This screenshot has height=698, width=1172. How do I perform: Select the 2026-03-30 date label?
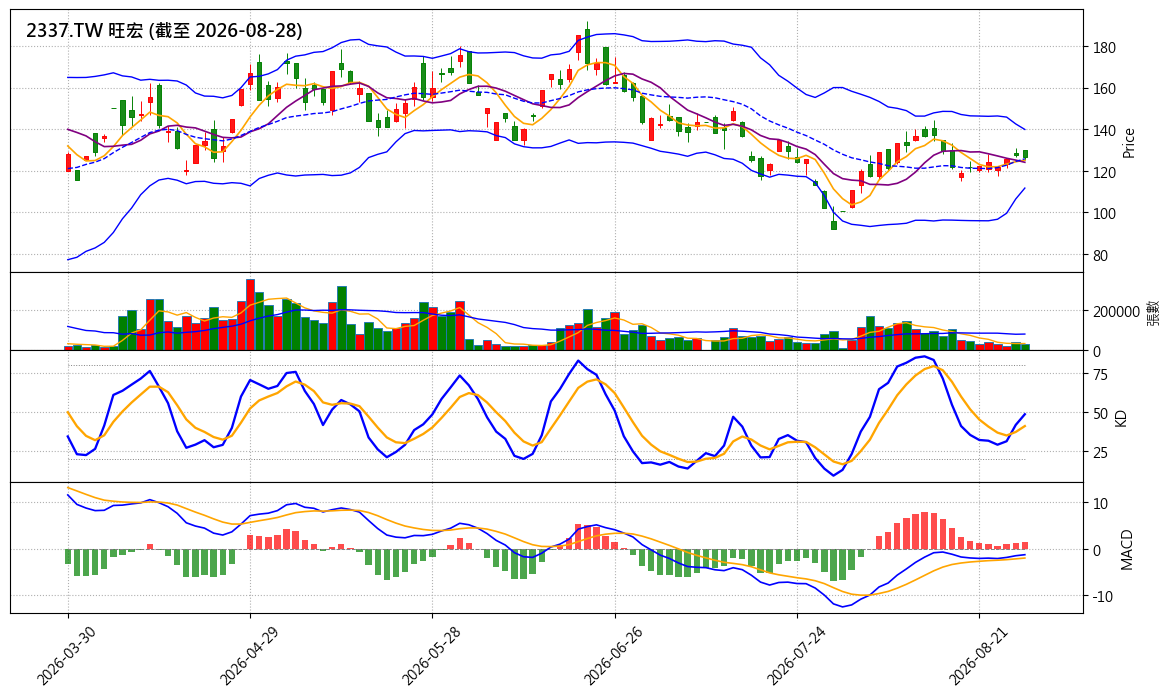(67, 656)
